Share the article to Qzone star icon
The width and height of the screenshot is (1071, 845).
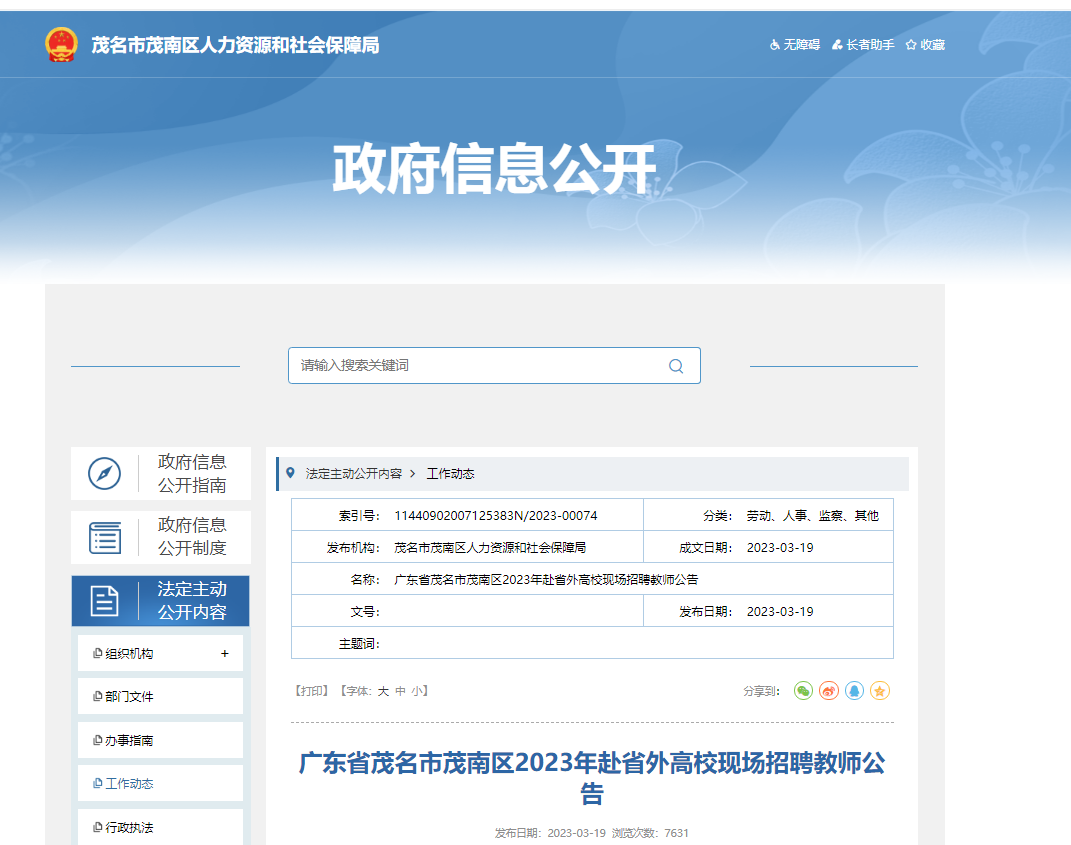pos(880,691)
